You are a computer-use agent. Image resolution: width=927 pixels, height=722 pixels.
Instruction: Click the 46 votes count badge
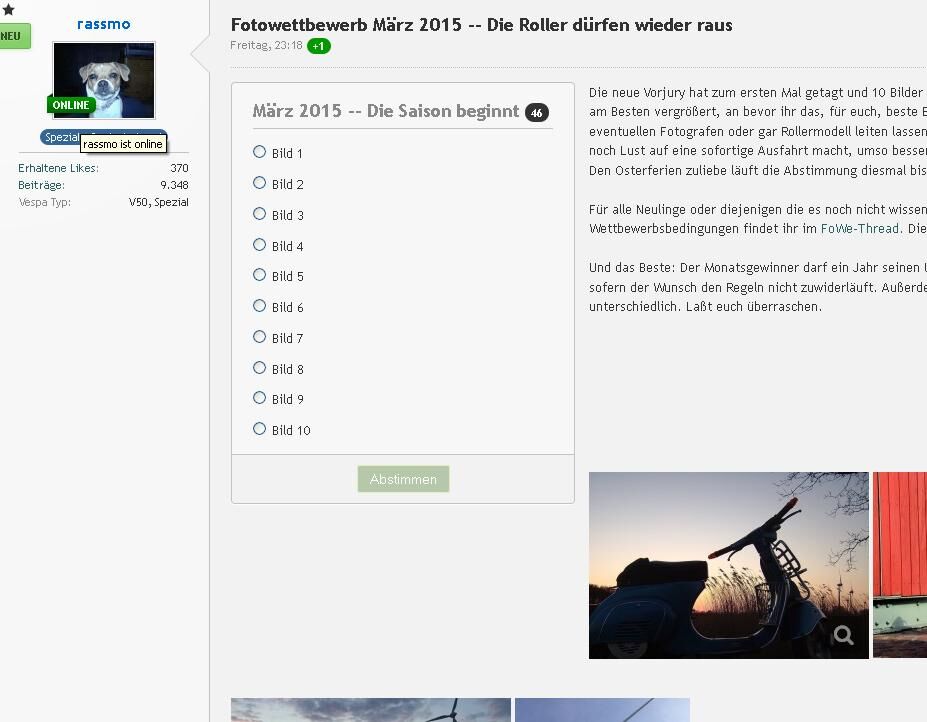click(x=536, y=113)
